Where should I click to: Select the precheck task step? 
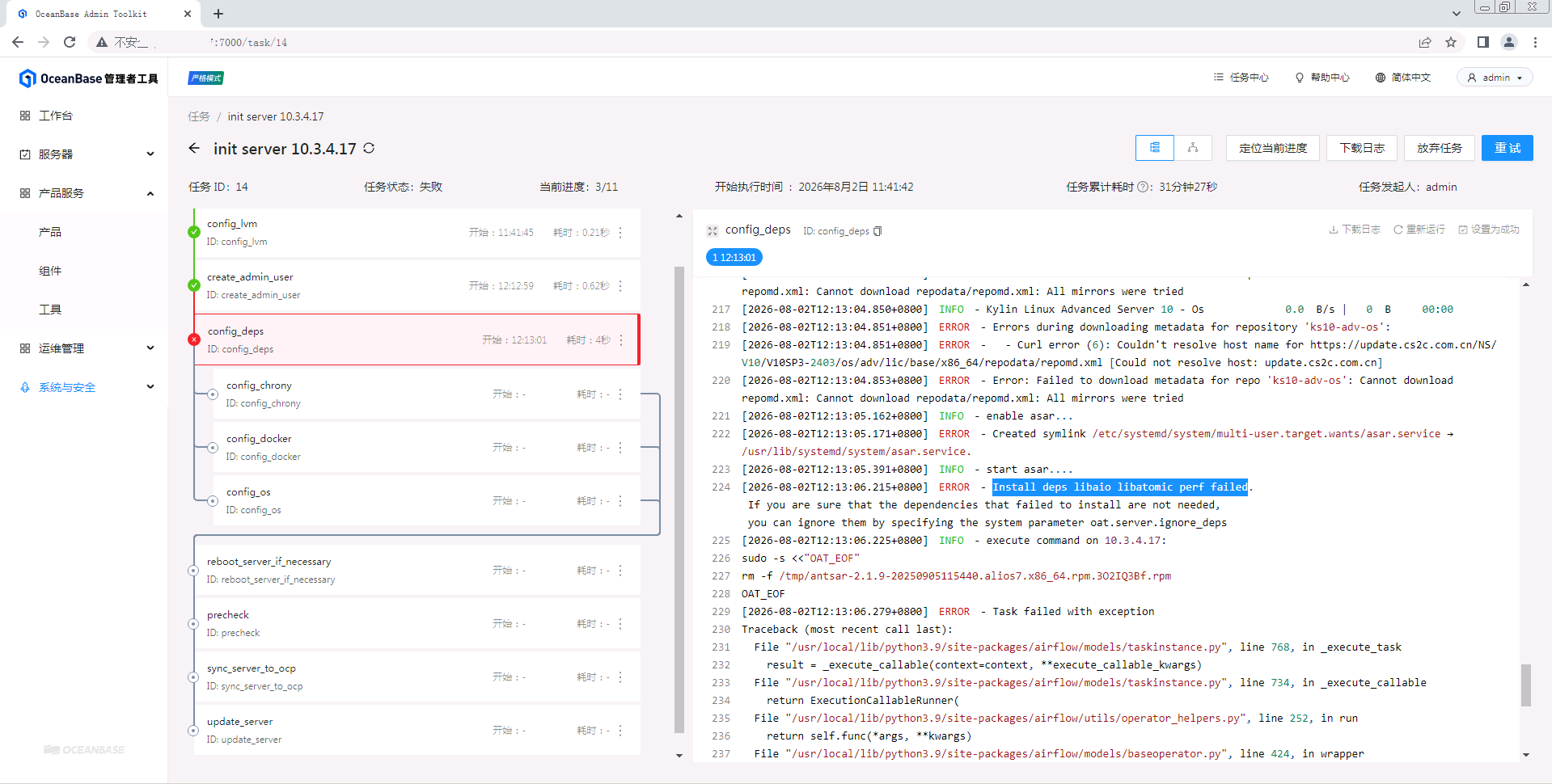[417, 624]
